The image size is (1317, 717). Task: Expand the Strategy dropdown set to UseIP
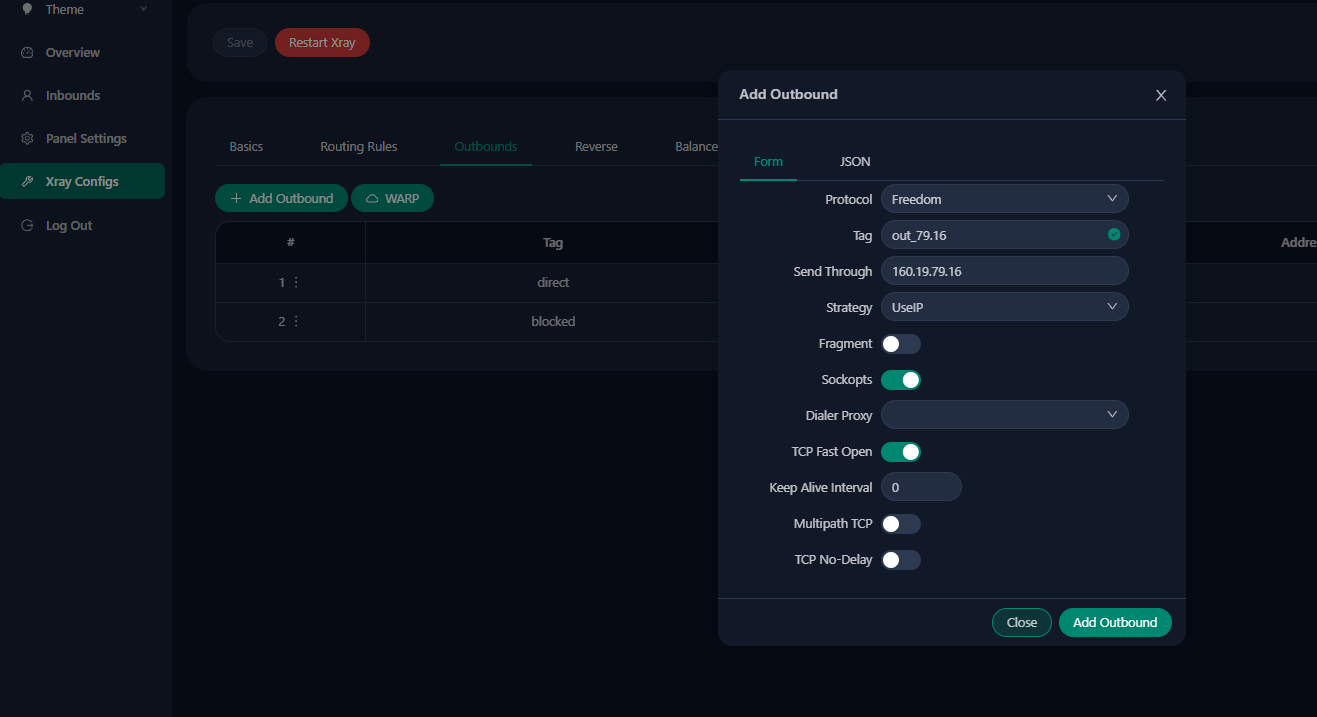click(x=1004, y=307)
